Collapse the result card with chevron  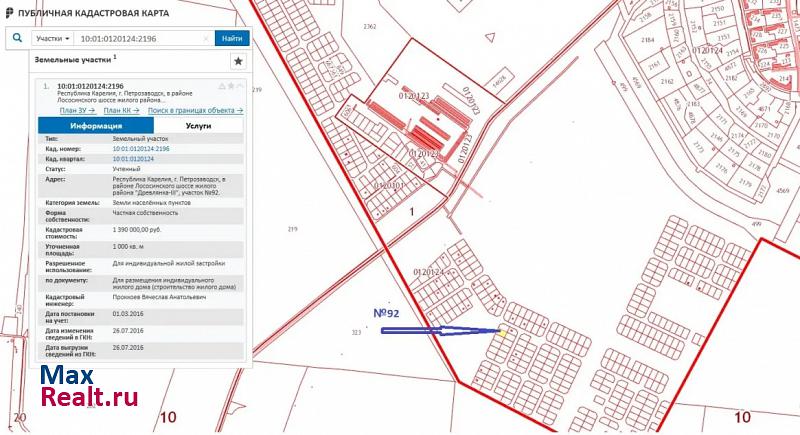tap(241, 87)
